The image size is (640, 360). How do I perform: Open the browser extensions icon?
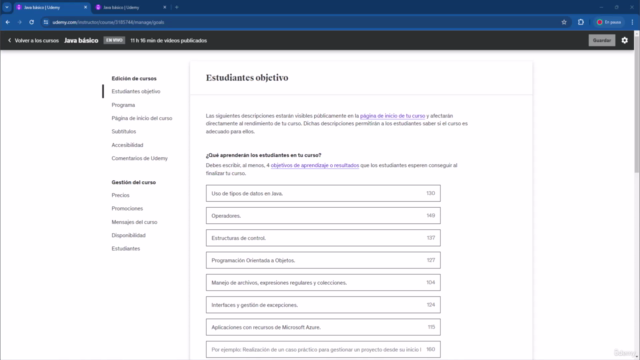[581, 22]
